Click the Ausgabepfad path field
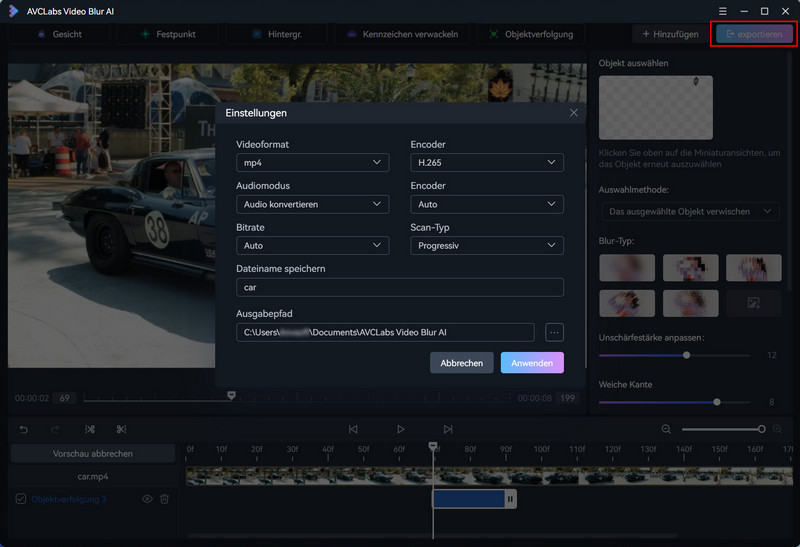 [x=385, y=332]
